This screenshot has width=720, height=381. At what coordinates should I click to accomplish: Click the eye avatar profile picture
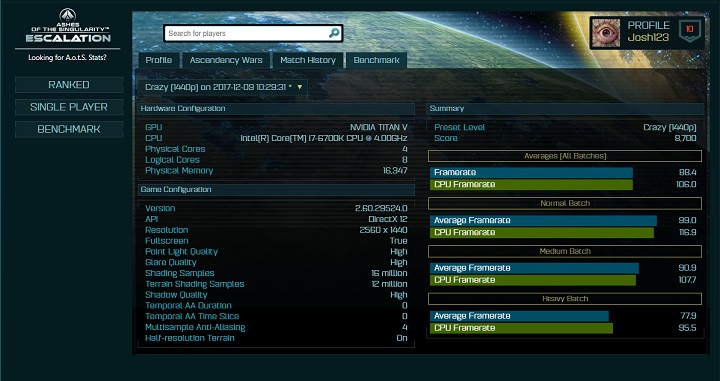point(606,33)
